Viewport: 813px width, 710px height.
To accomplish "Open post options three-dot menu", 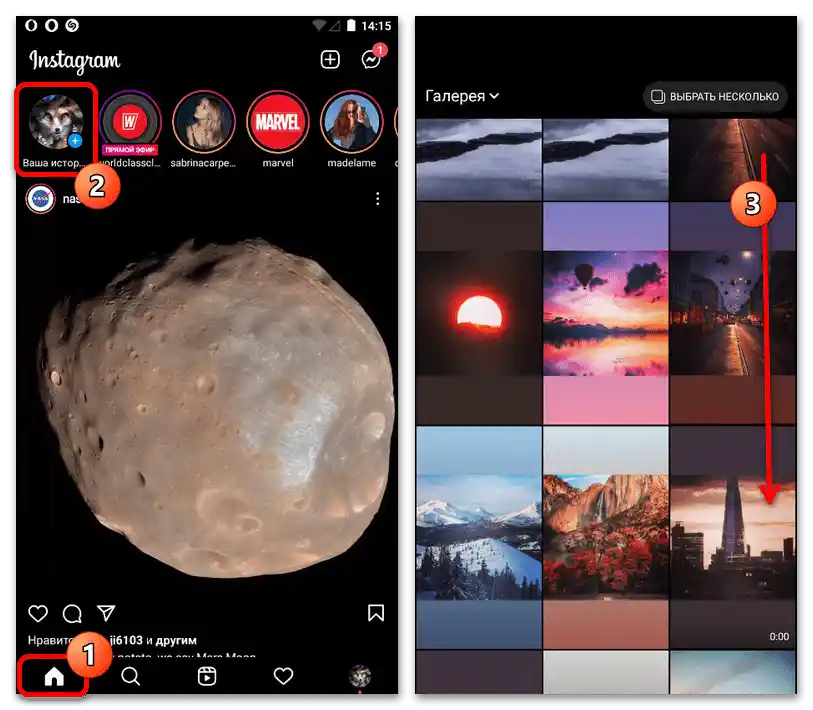I will click(x=377, y=199).
